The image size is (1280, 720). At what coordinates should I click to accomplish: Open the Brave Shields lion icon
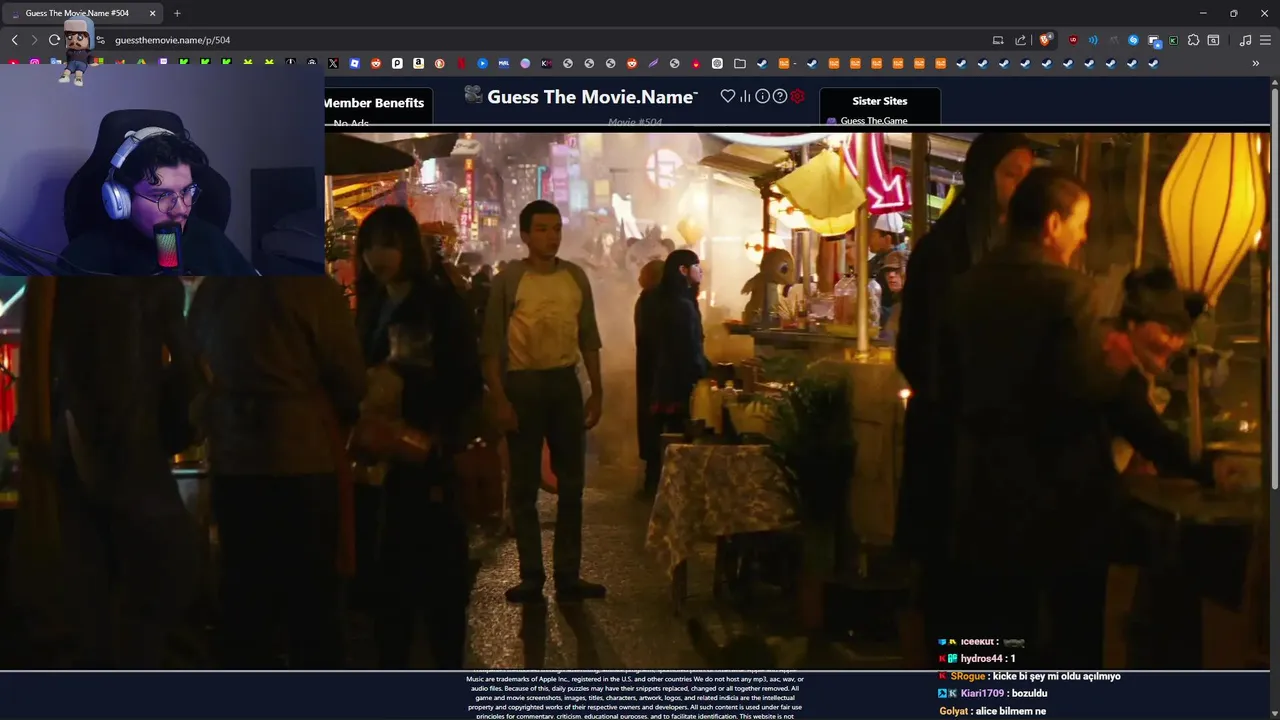pos(1046,40)
